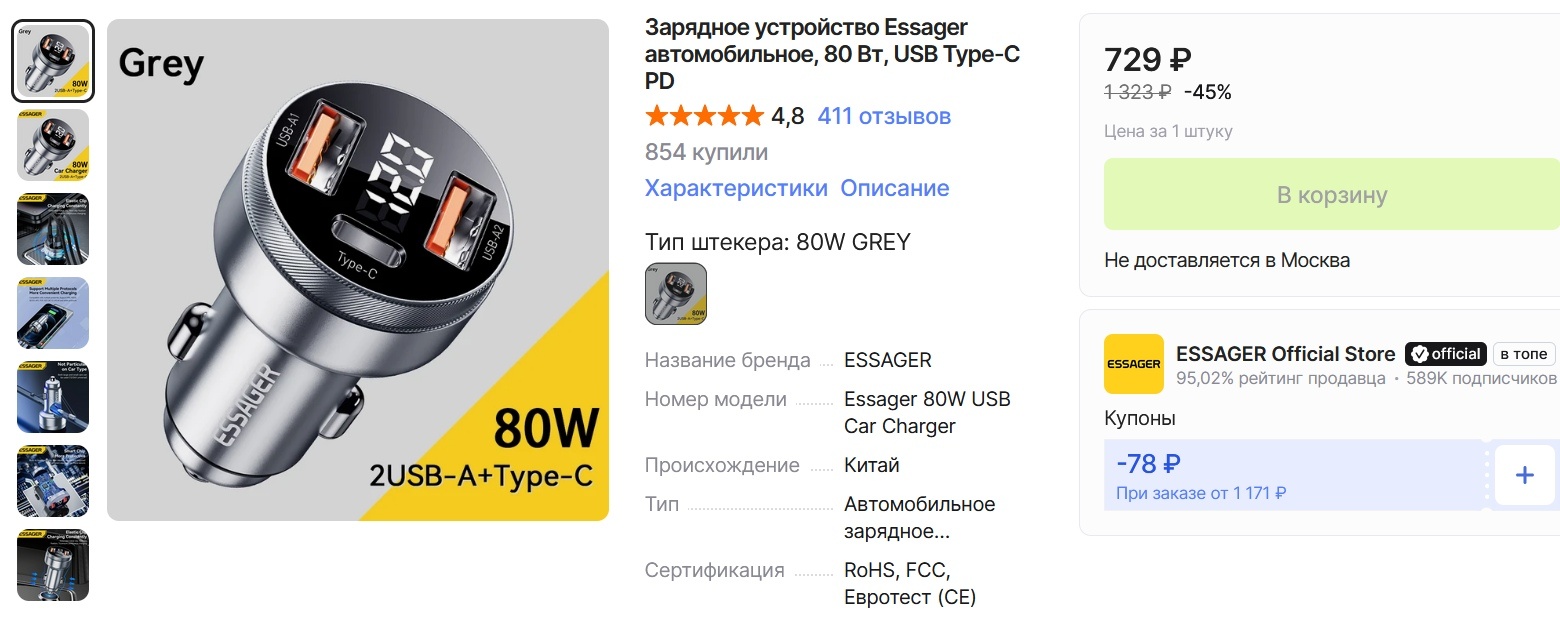1560x618 pixels.
Task: Open the second «80W Car Charger» thumbnail
Action: [52, 145]
